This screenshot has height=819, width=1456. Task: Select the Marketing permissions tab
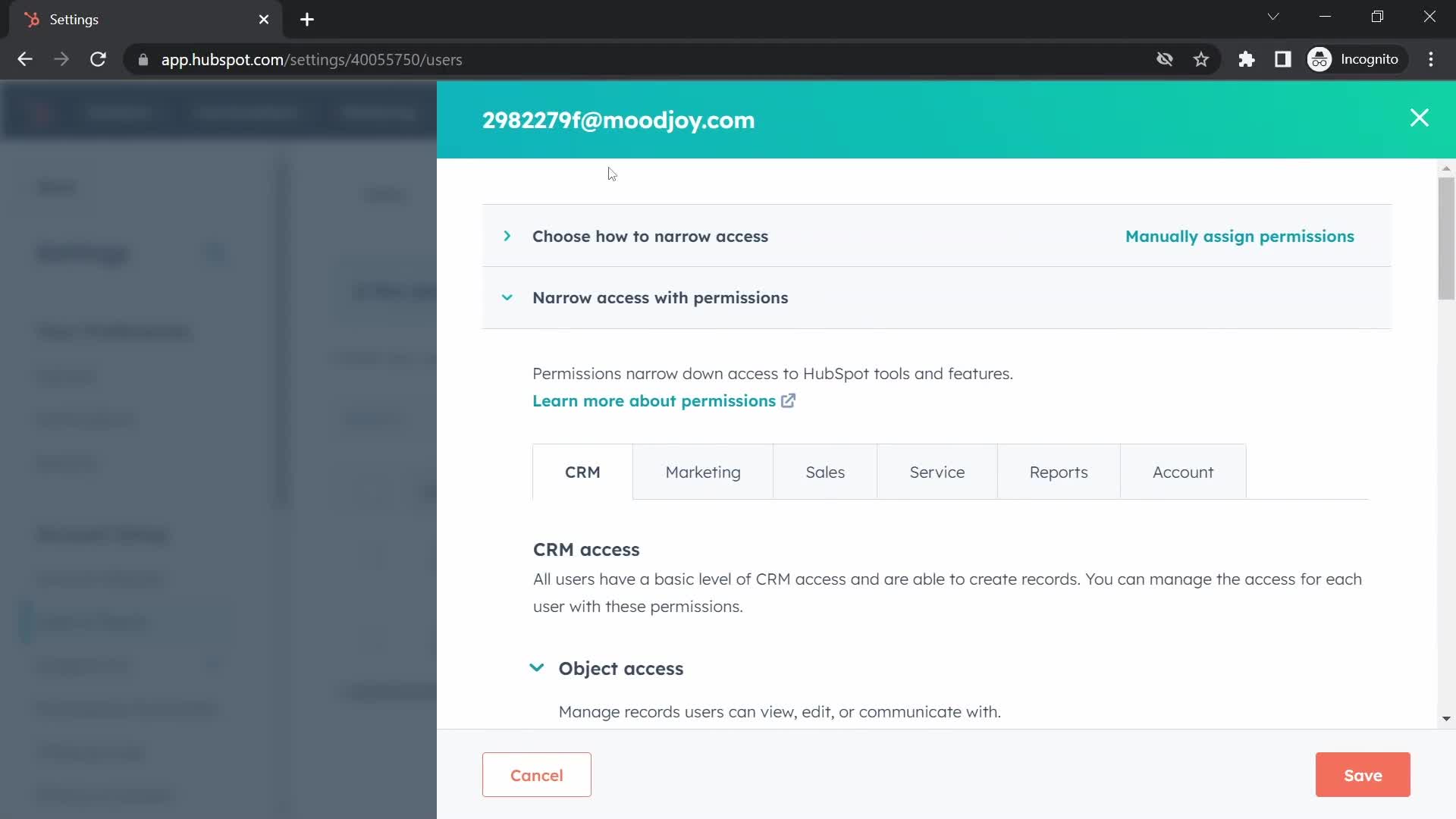(703, 472)
